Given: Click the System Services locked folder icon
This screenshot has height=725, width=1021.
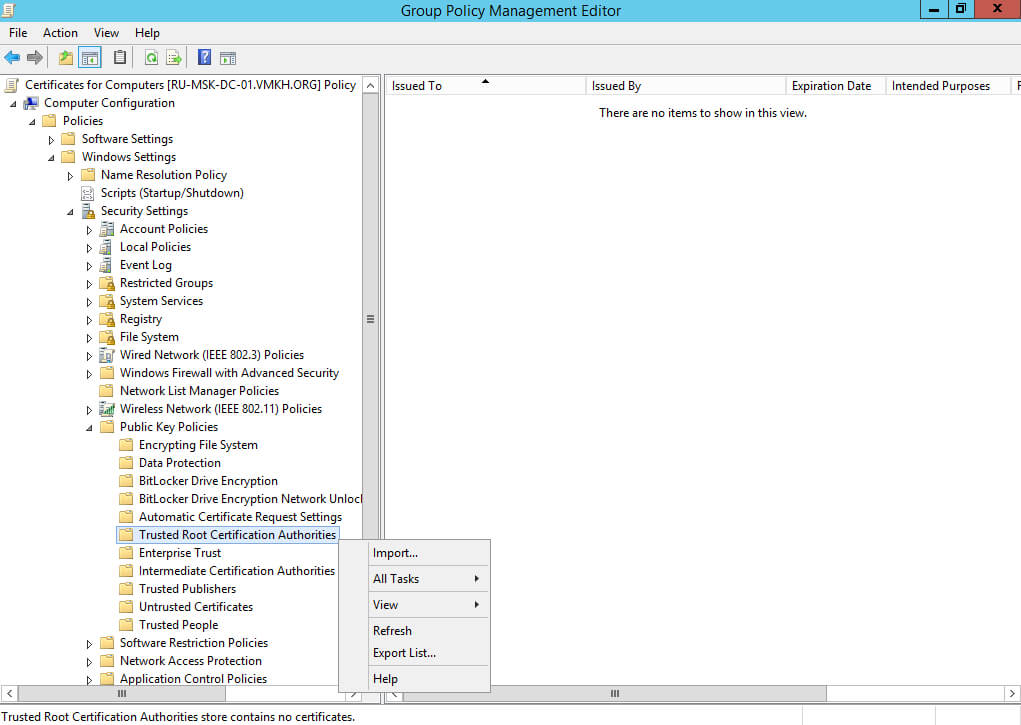Looking at the screenshot, I should [x=107, y=302].
